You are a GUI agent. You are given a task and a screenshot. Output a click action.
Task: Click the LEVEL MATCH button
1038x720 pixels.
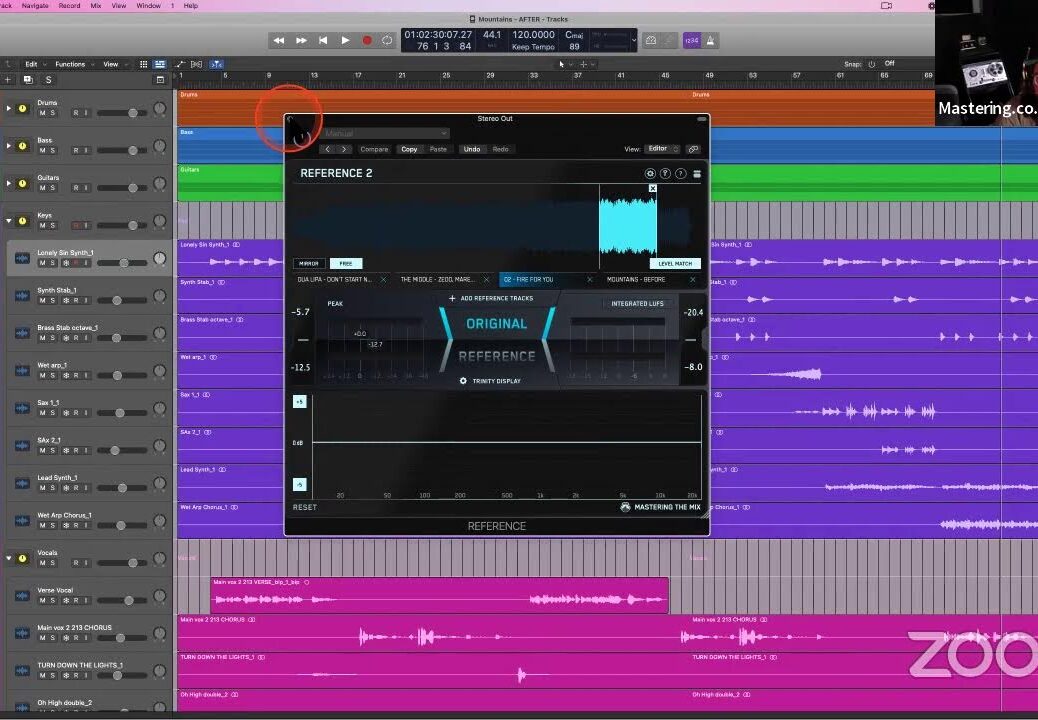point(675,263)
